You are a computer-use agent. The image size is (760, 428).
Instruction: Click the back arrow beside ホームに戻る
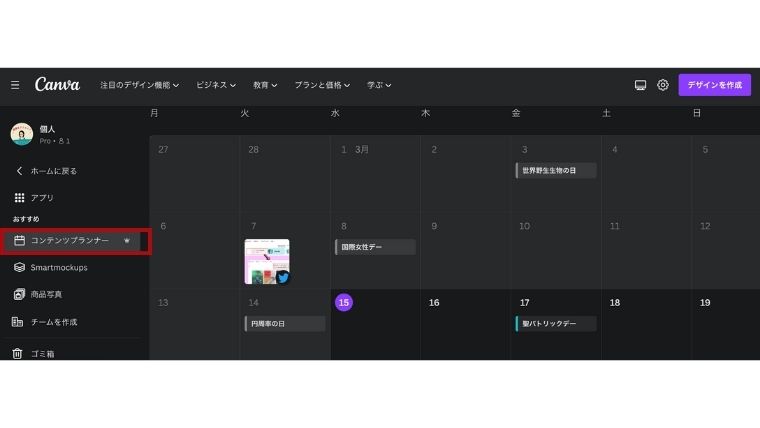[19, 171]
